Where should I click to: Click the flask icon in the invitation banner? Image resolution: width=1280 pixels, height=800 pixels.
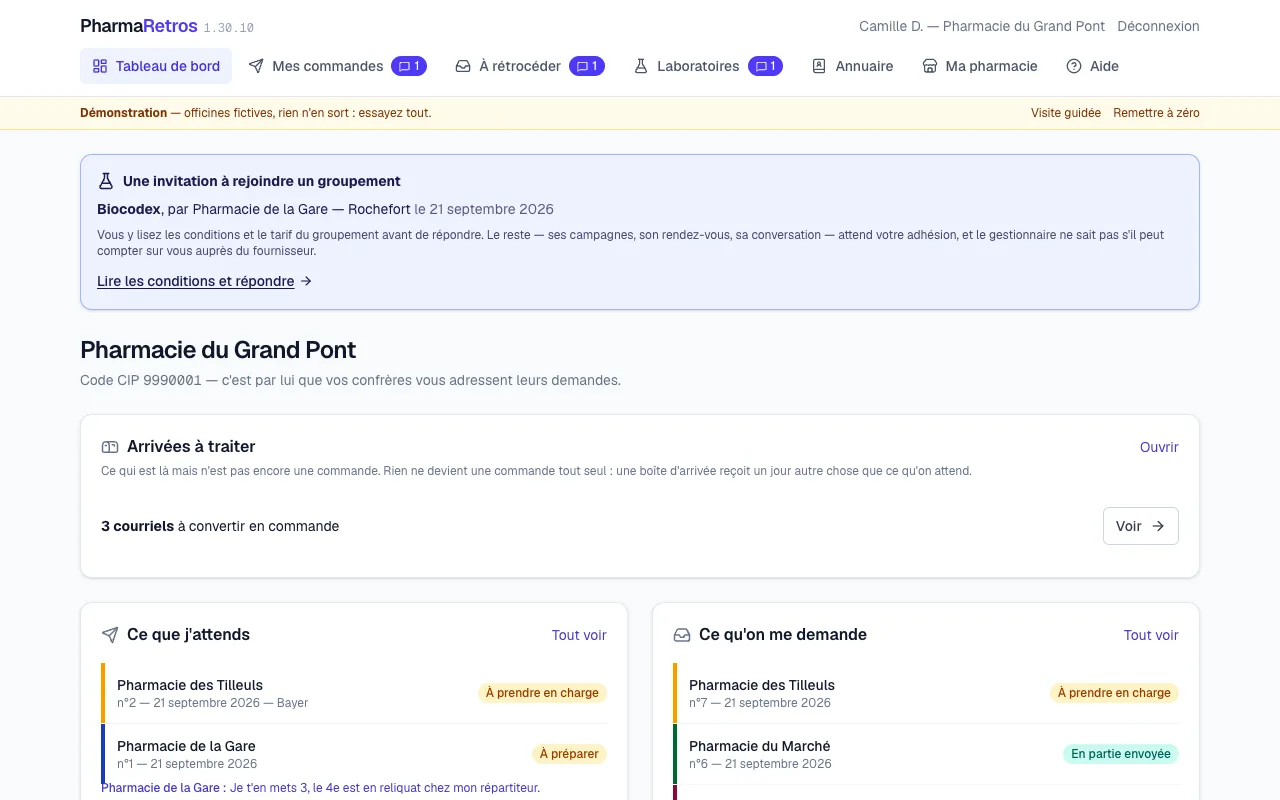click(106, 181)
